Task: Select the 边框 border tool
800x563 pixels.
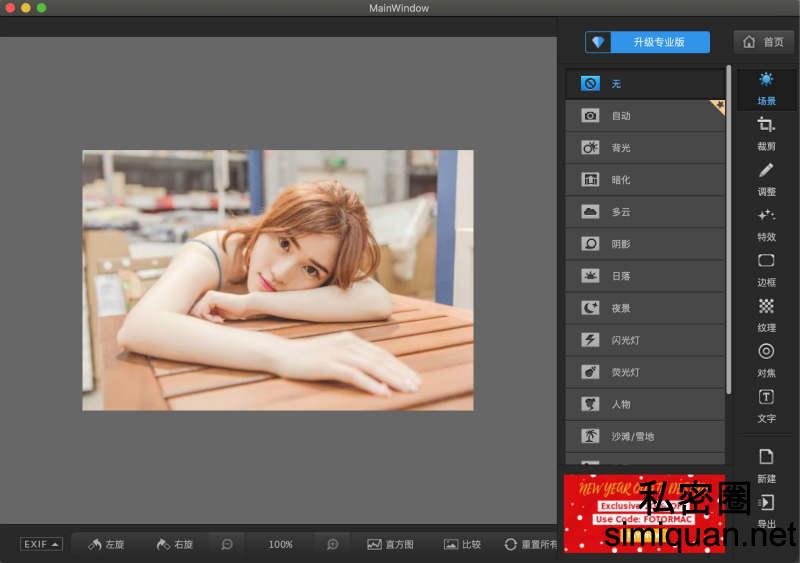Action: pyautogui.click(x=766, y=267)
